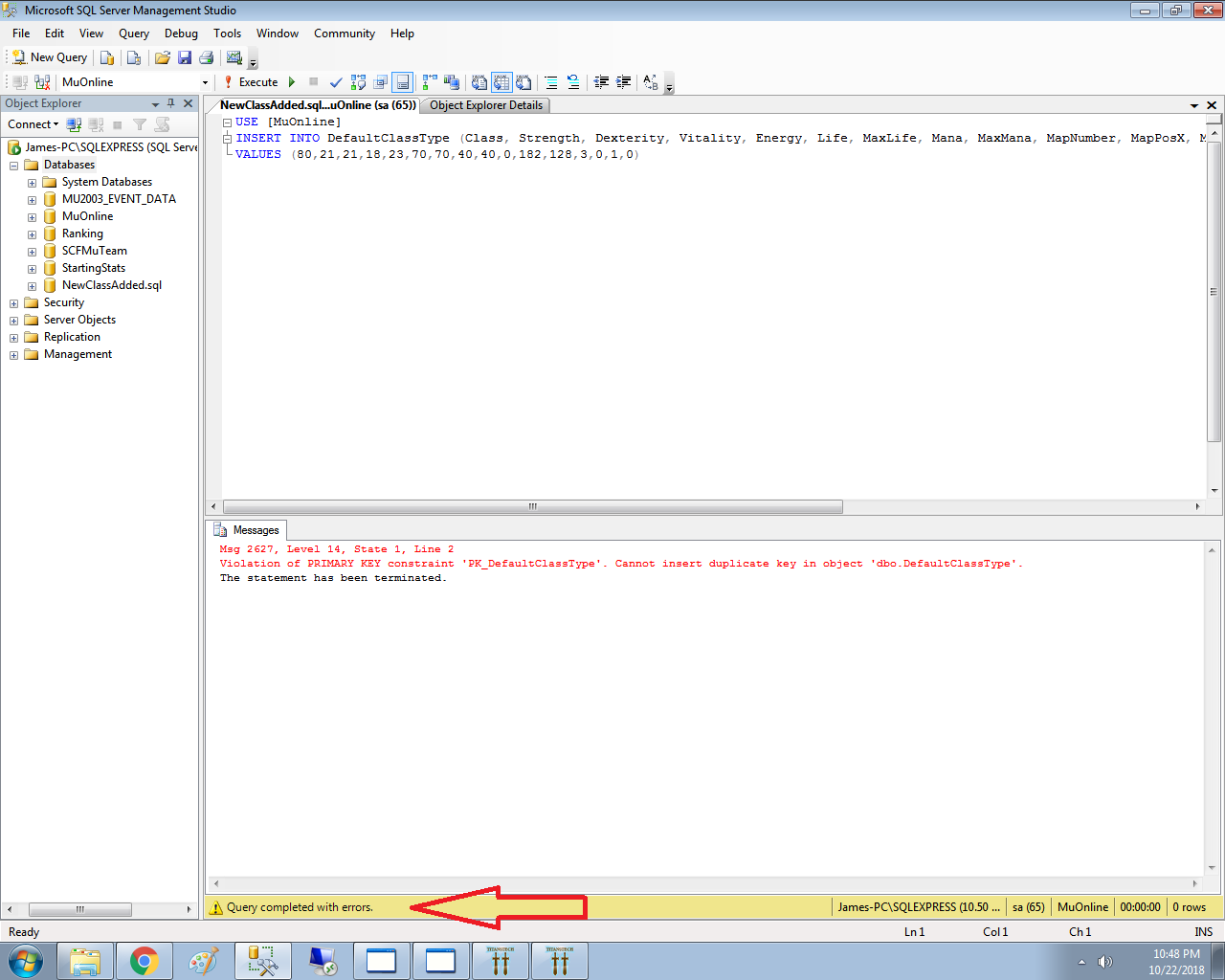1225x980 pixels.
Task: Click the Print icon in toolbar
Action: (206, 57)
